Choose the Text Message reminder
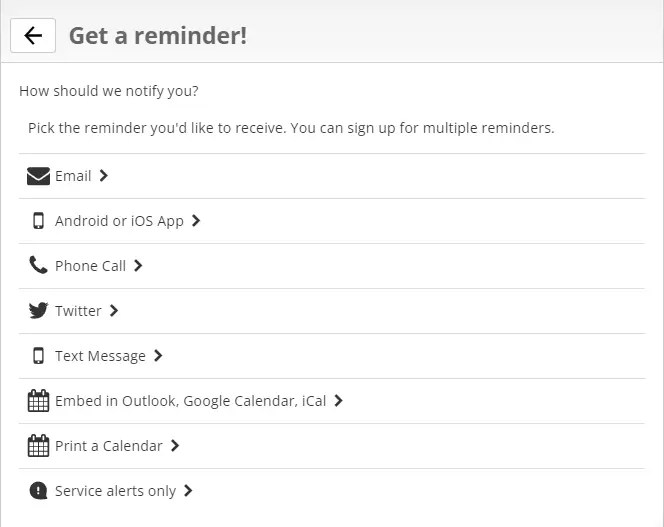 [100, 356]
